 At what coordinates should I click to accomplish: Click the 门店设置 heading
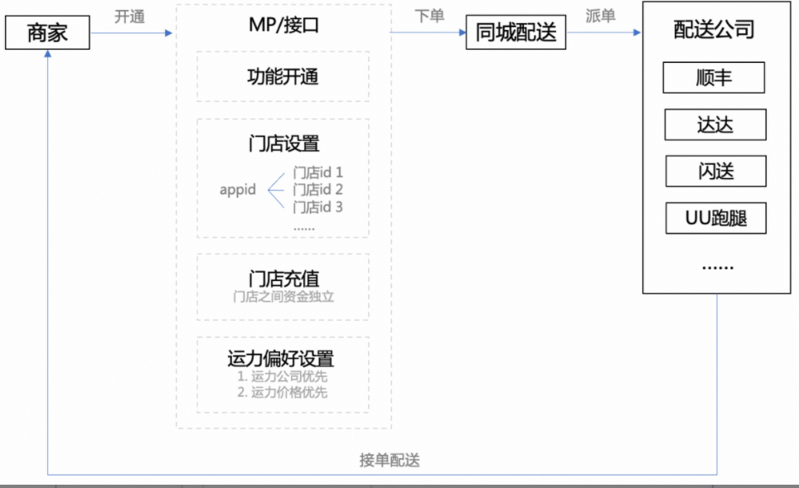283,143
